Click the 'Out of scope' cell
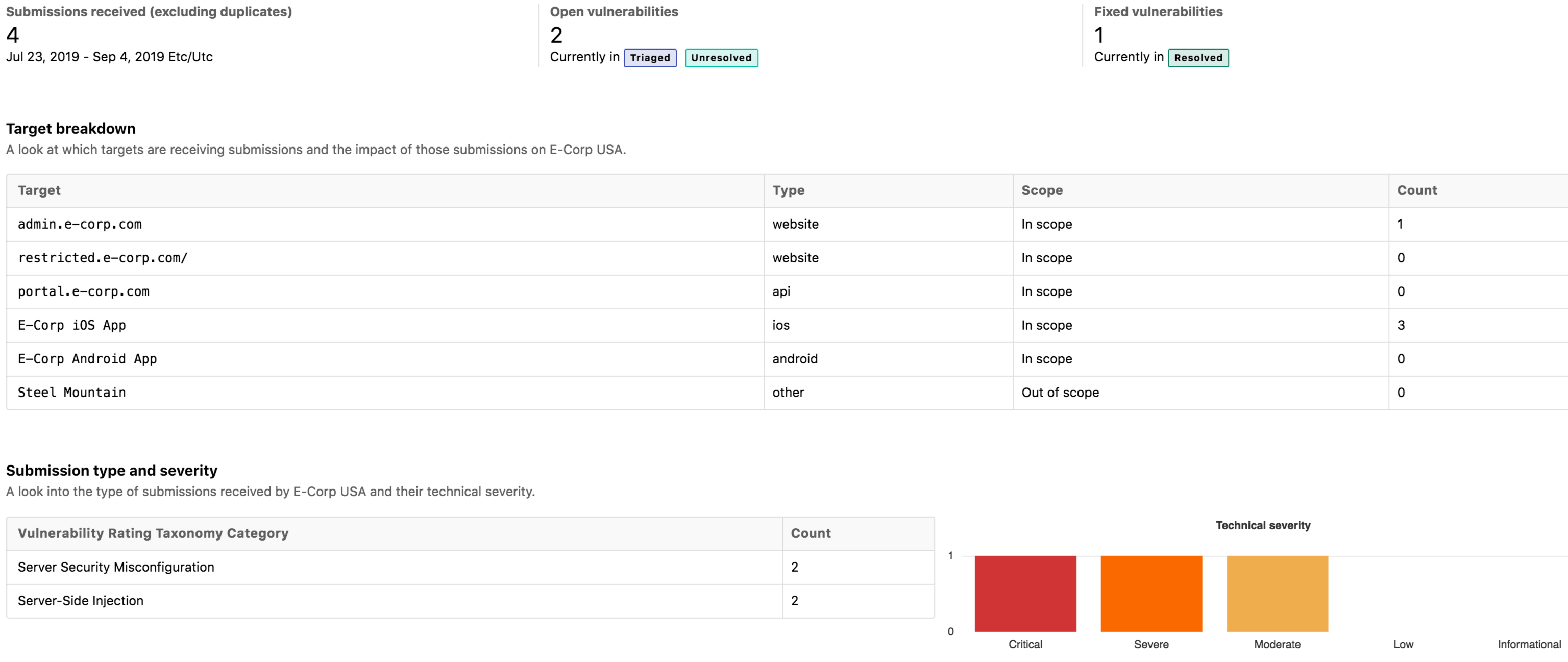The image size is (1568, 662). [1200, 393]
